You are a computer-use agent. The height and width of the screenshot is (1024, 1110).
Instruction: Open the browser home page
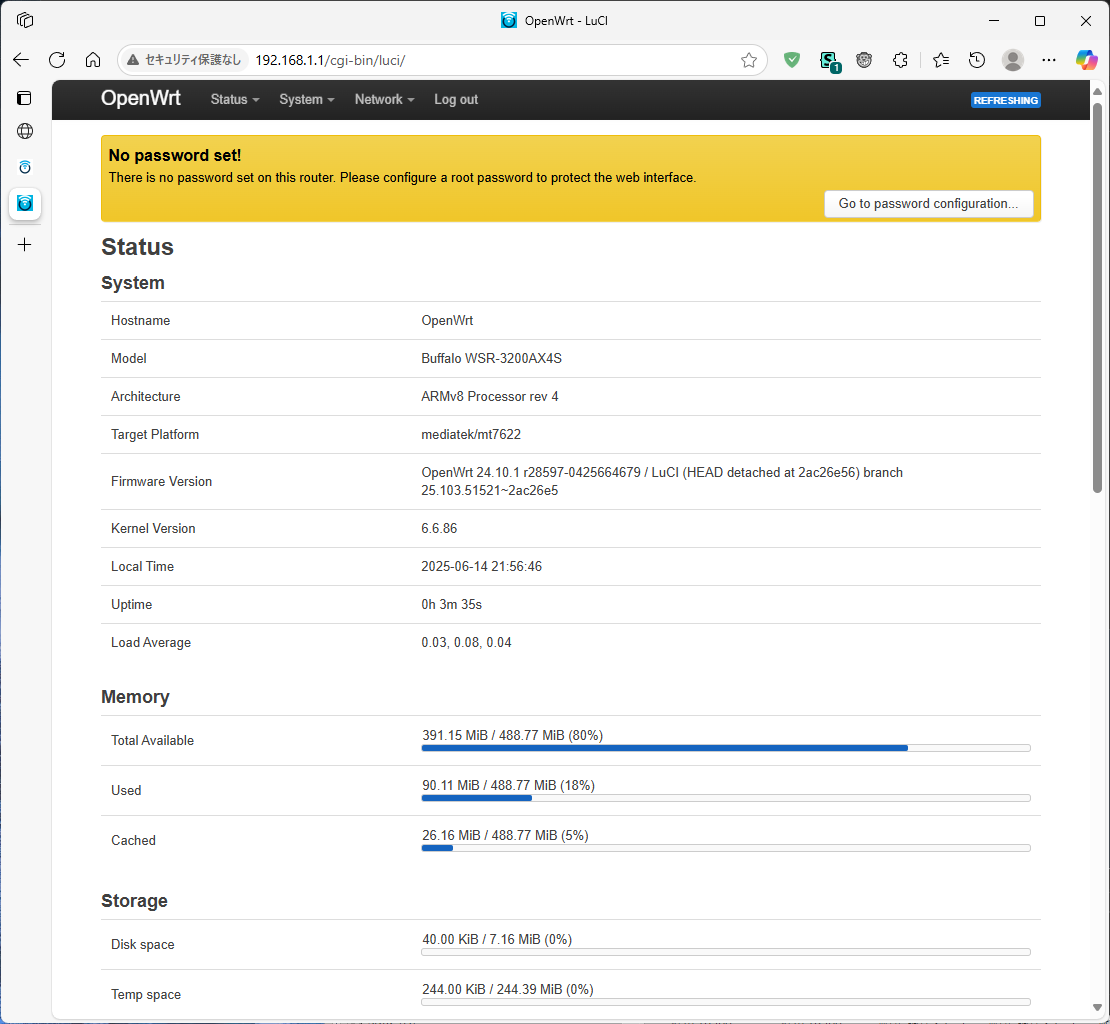(x=93, y=60)
